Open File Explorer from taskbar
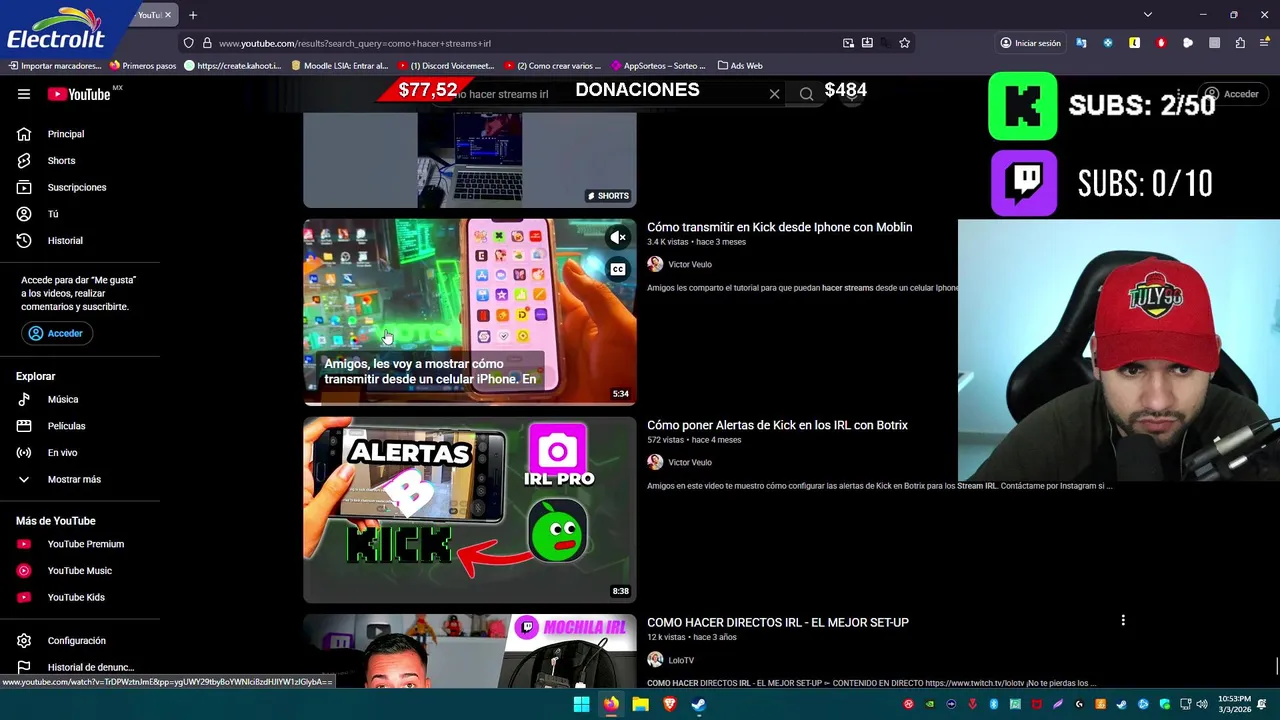 pyautogui.click(x=640, y=704)
